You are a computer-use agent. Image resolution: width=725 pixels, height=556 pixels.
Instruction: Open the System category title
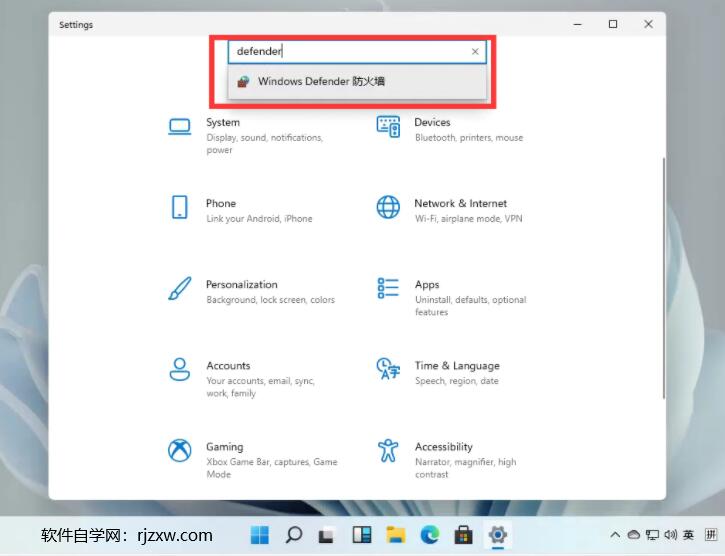click(223, 123)
